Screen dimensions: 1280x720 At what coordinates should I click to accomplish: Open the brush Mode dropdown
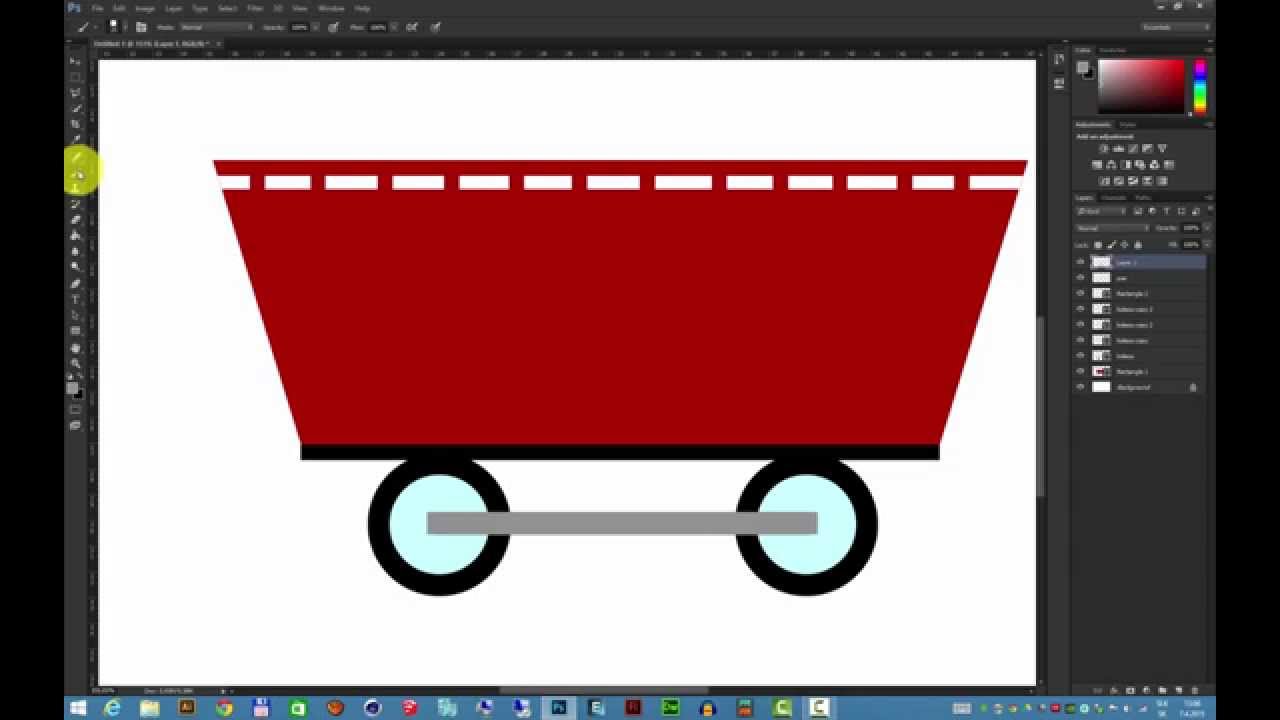coord(216,27)
